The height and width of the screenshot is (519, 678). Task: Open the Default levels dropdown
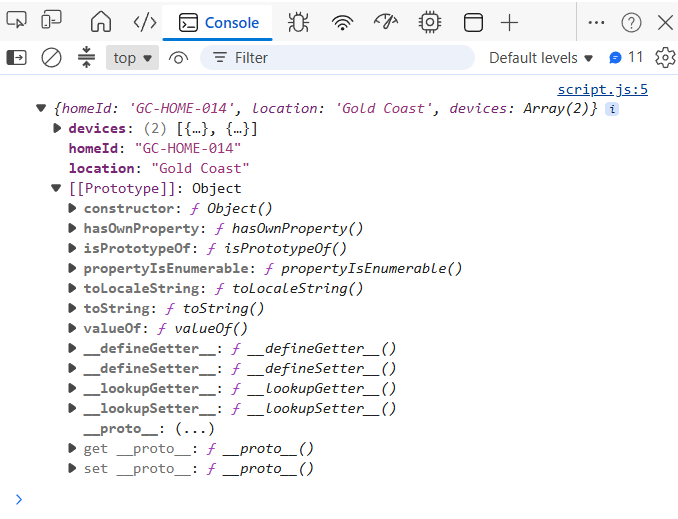point(540,58)
